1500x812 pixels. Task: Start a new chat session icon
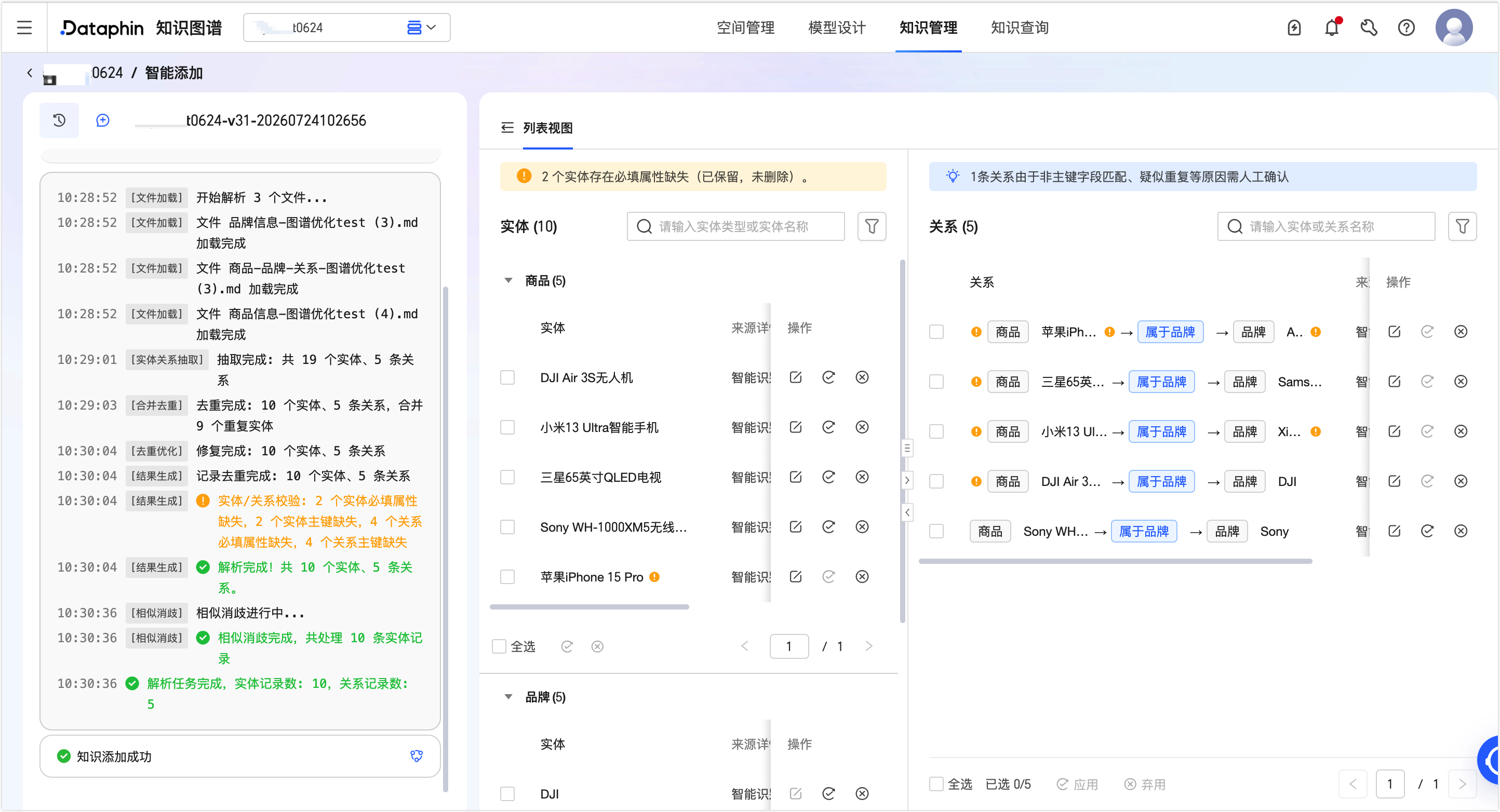click(x=102, y=120)
